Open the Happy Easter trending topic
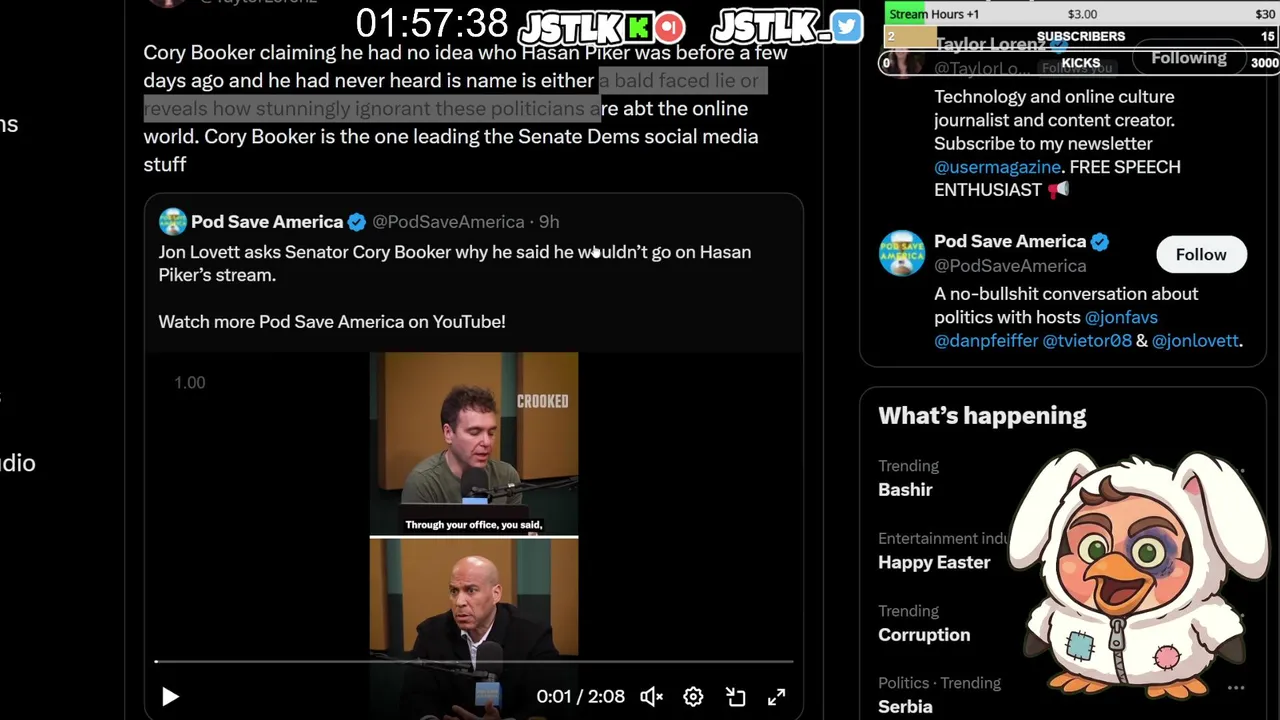The image size is (1280, 720). point(934,562)
